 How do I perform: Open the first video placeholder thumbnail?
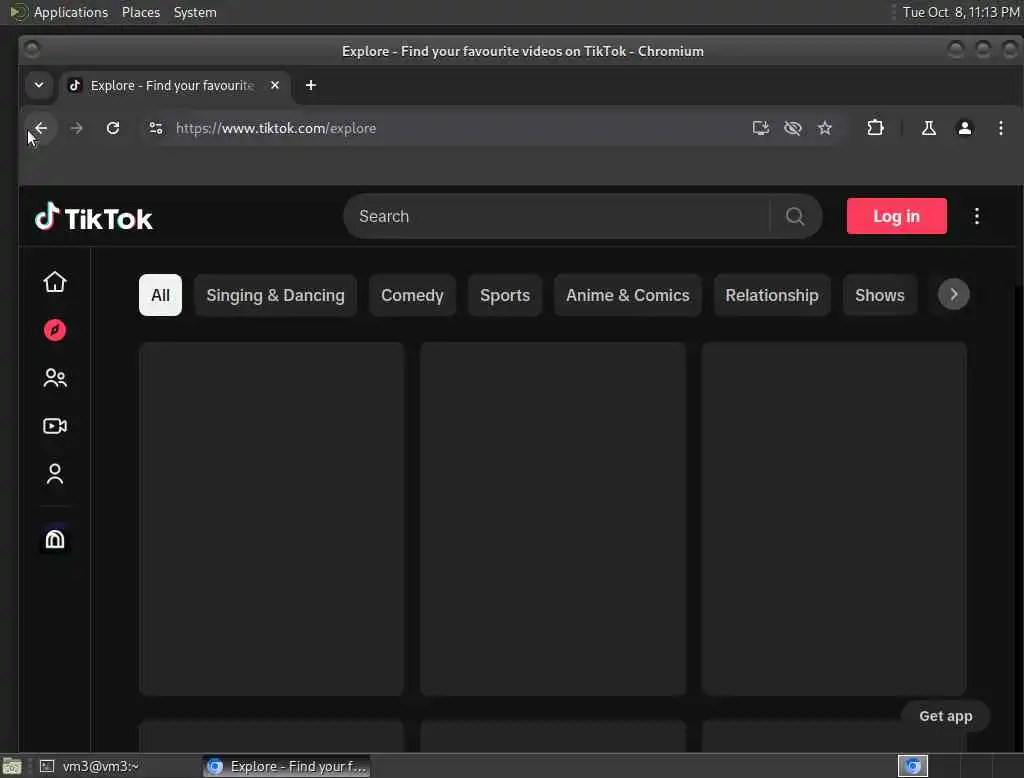coord(271,519)
